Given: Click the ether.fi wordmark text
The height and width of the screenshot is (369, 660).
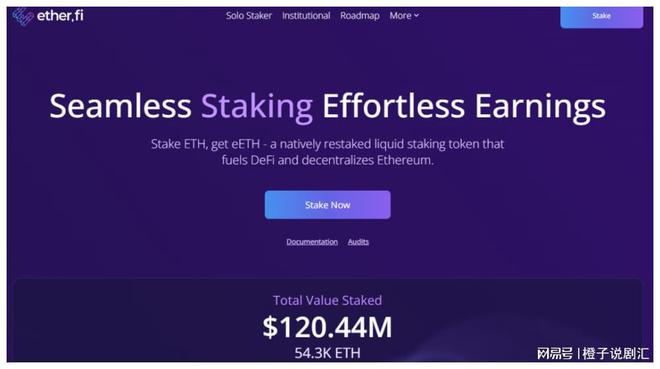Looking at the screenshot, I should click(60, 16).
